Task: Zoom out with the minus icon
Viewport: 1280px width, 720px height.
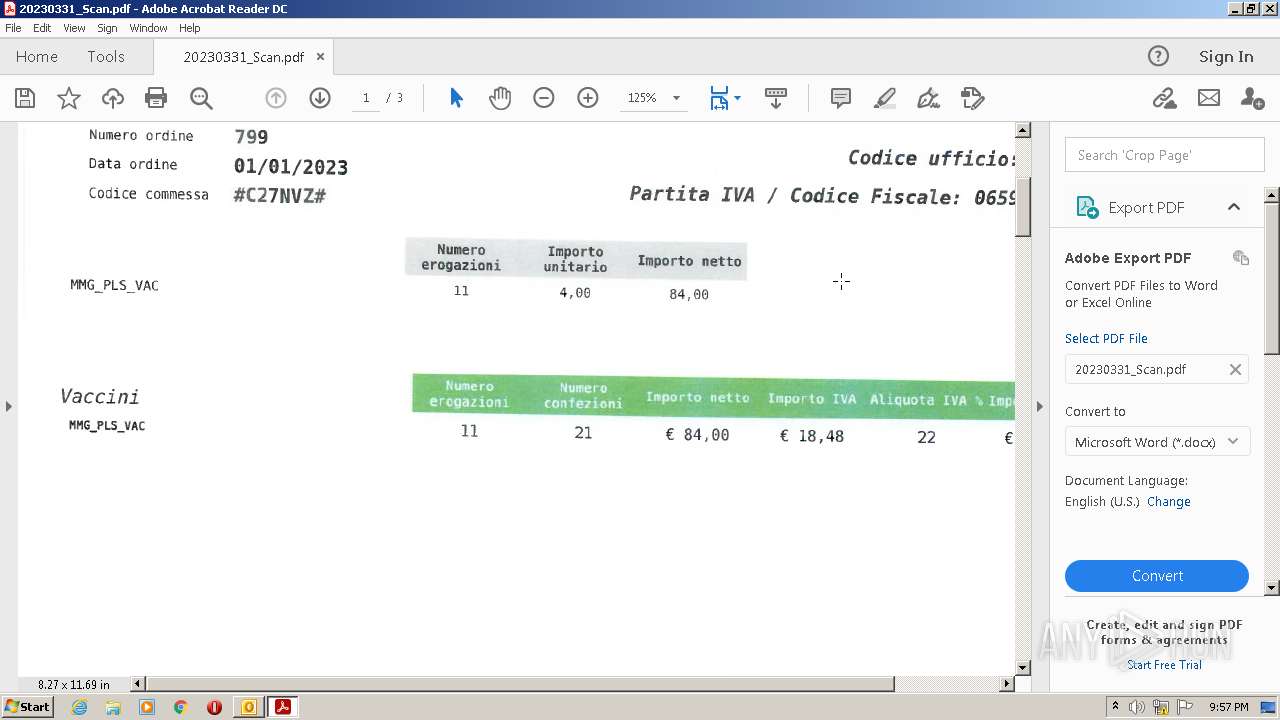Action: (x=544, y=98)
